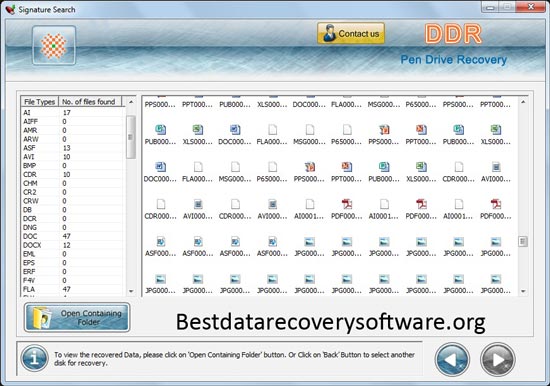Viewport: 550px width, 386px height.
Task: Click file types list scroll down arrow
Action: coord(131,291)
